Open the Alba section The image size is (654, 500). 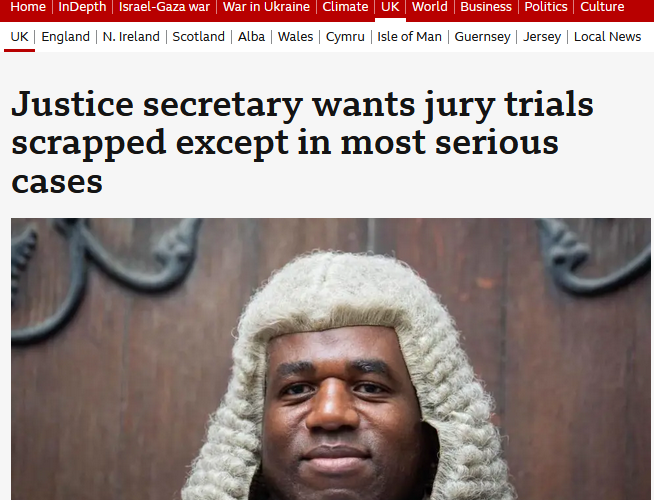coord(251,37)
